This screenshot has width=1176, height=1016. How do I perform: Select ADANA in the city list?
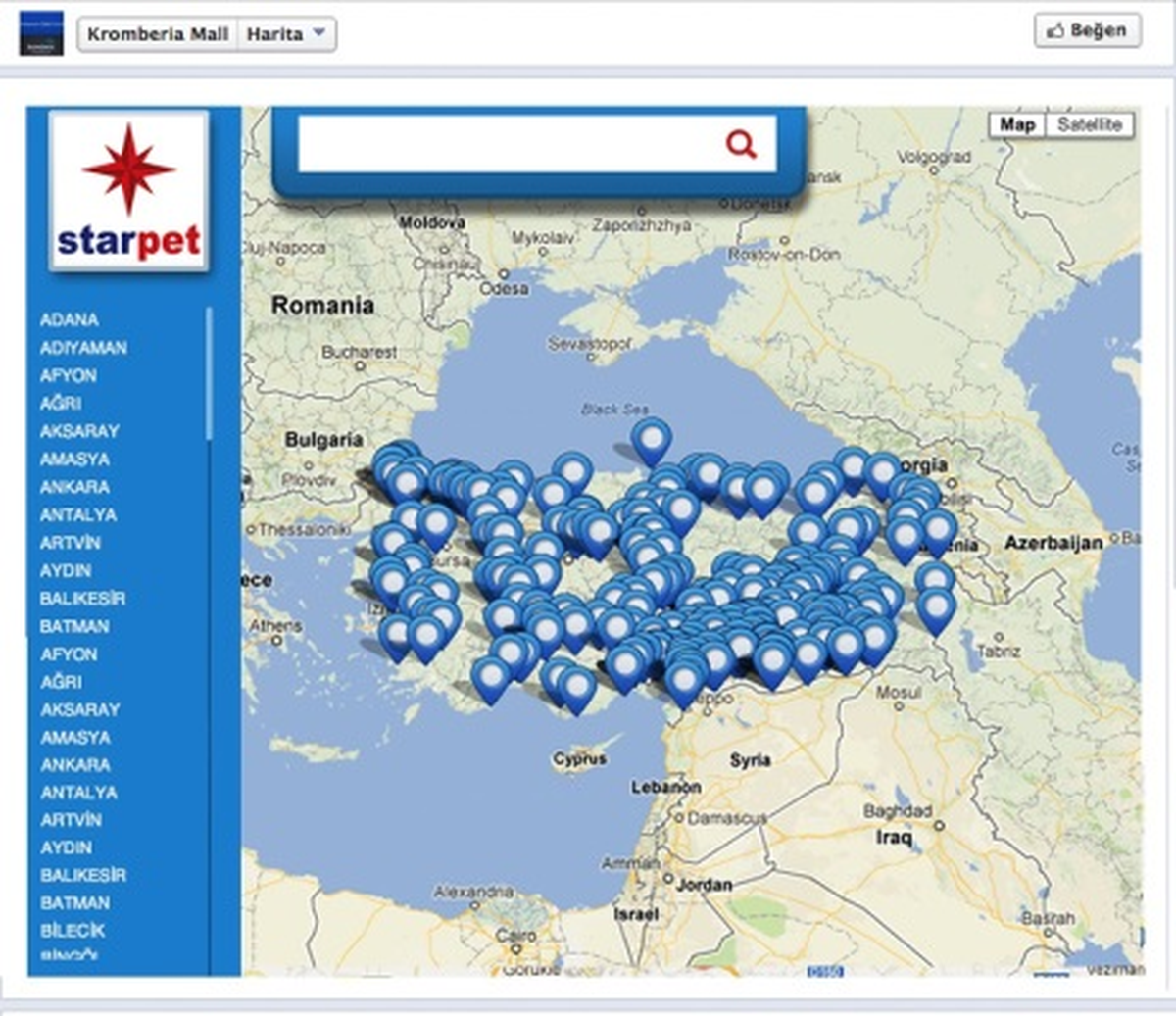pyautogui.click(x=69, y=319)
